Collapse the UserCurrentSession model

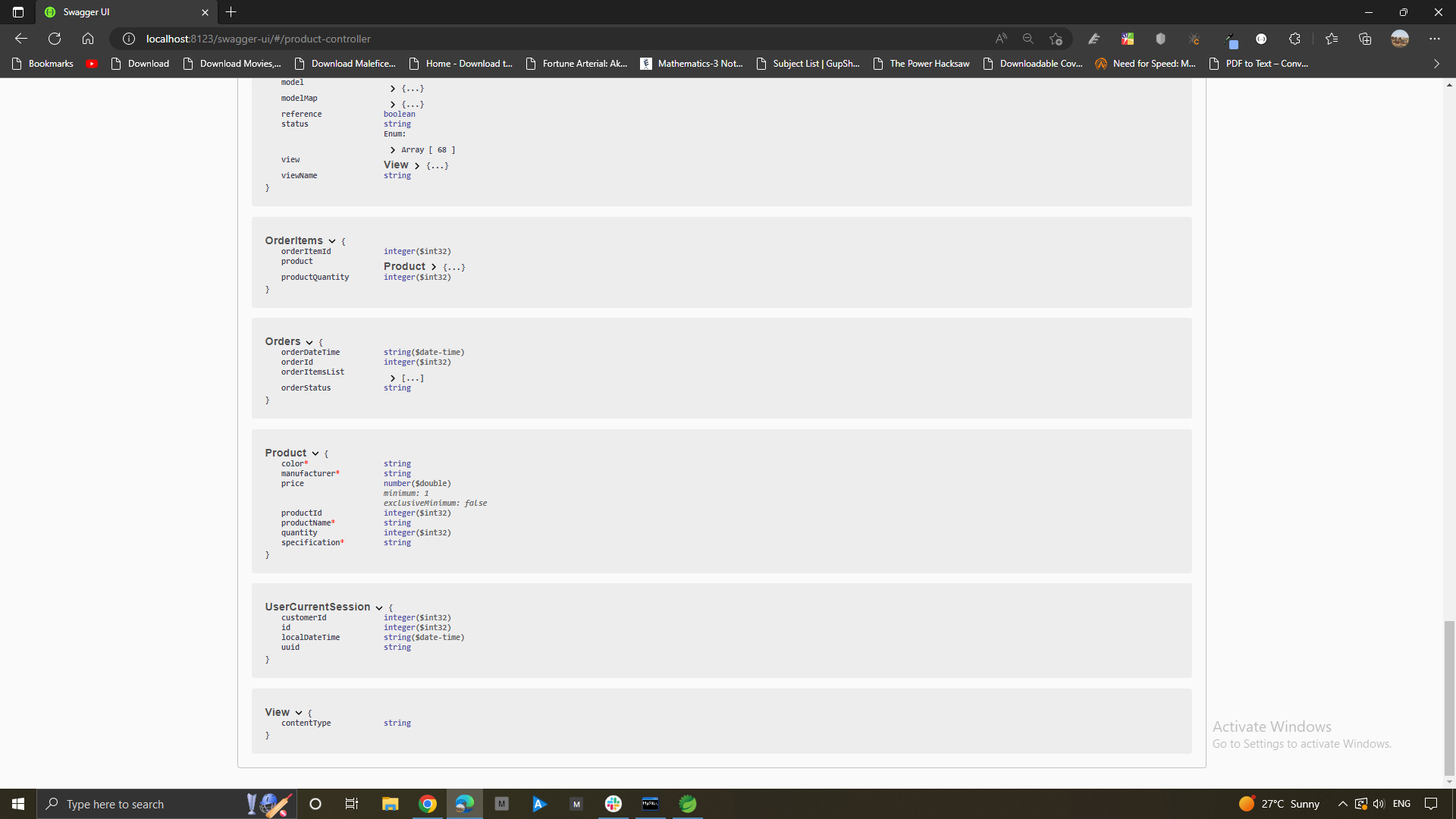[x=378, y=607]
